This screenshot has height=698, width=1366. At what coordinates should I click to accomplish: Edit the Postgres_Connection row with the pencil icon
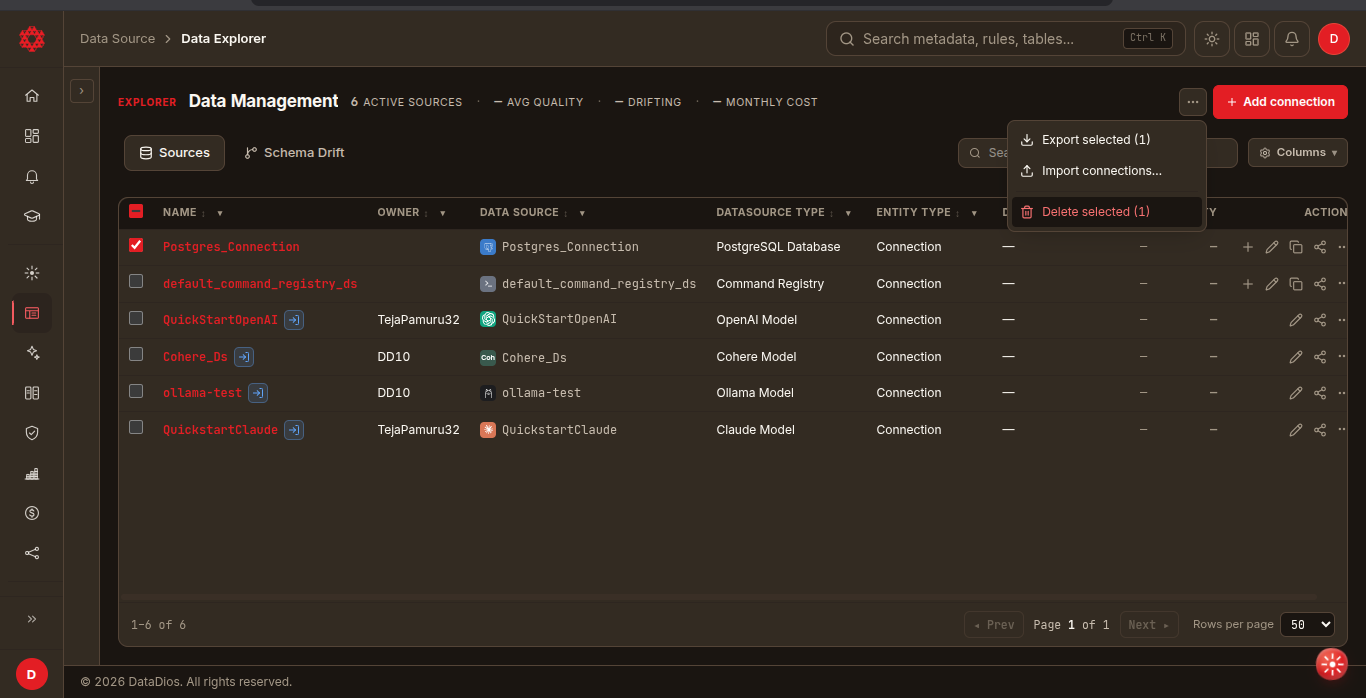tap(1272, 247)
